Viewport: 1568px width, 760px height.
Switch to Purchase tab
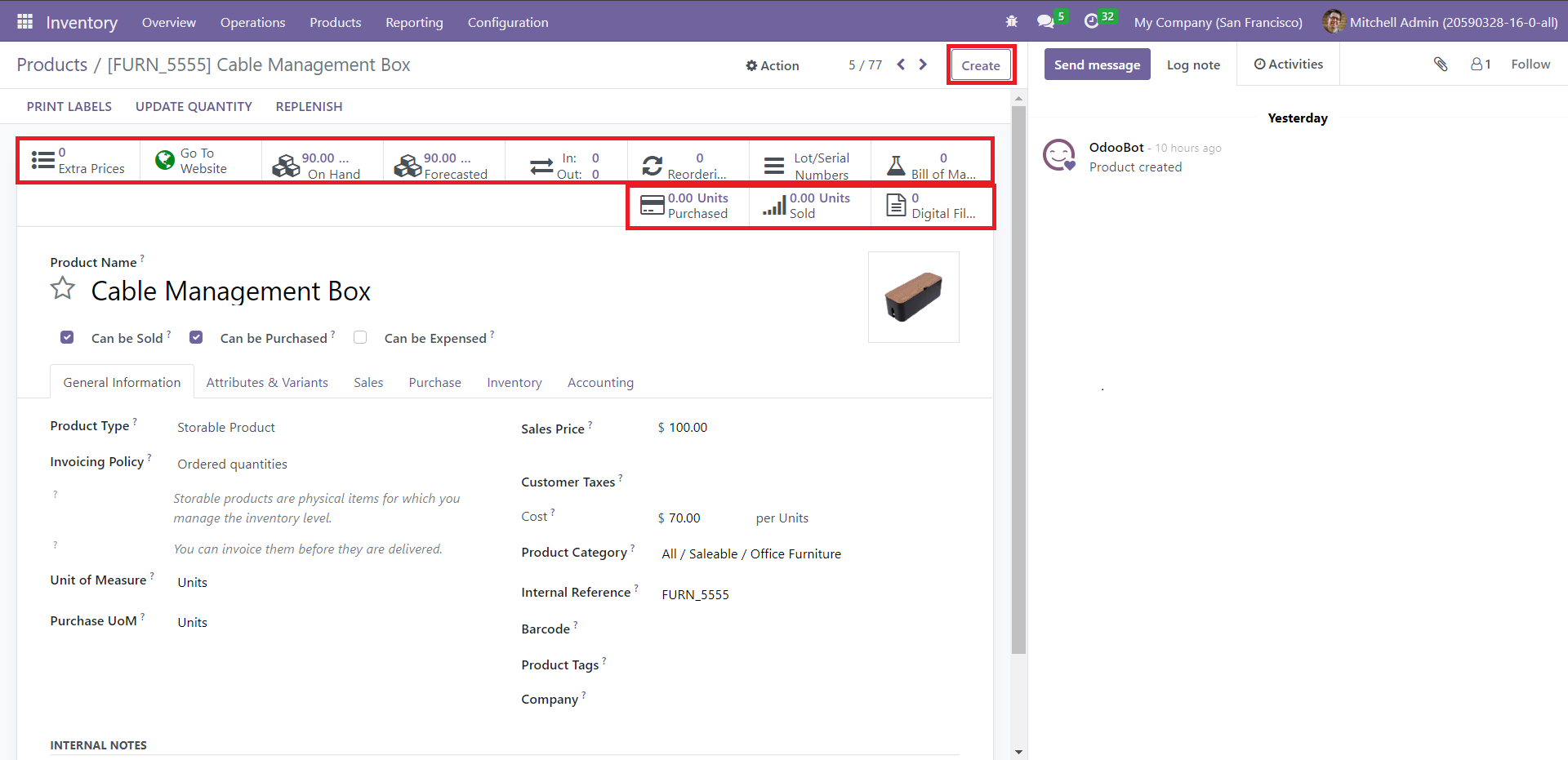point(434,382)
